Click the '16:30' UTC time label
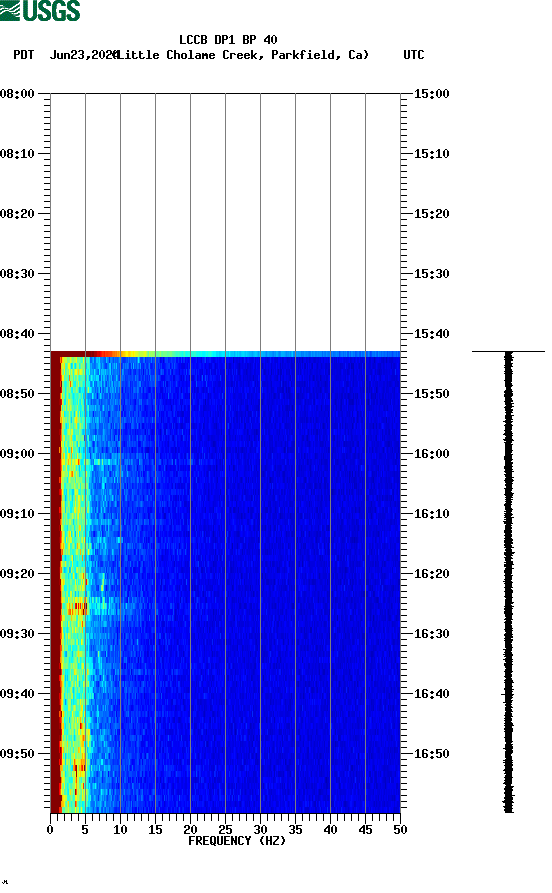The height and width of the screenshot is (893, 552). point(431,634)
